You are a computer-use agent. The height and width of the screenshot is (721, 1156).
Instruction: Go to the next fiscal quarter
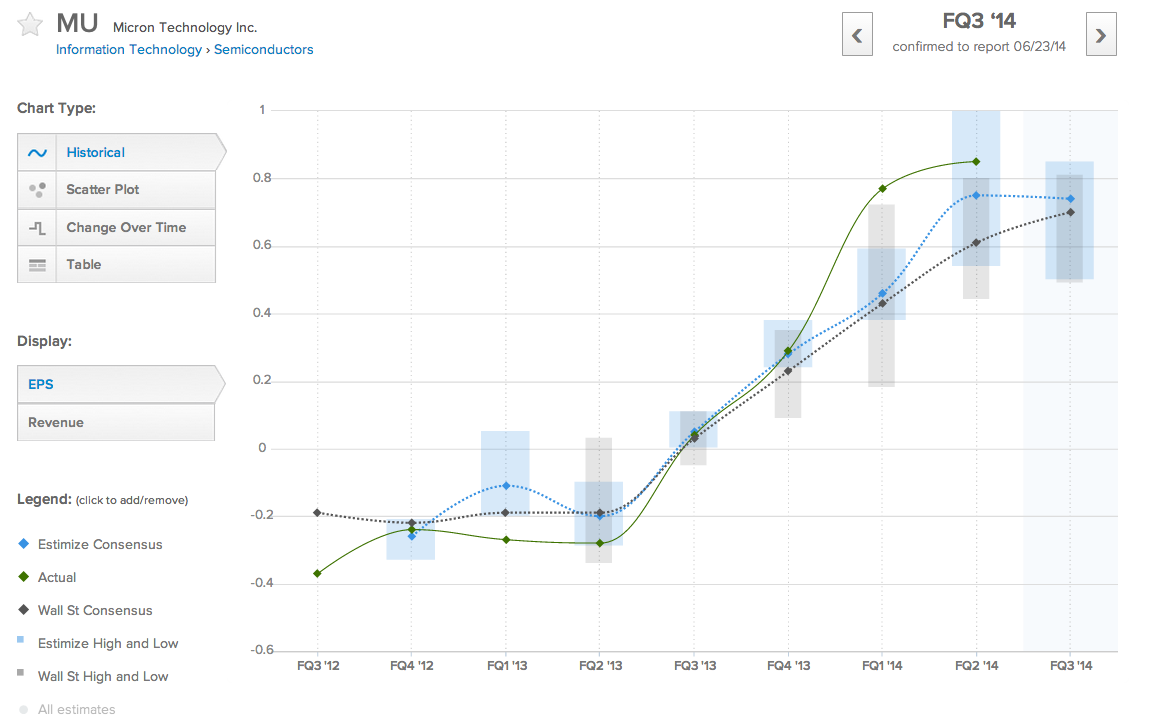[1101, 34]
